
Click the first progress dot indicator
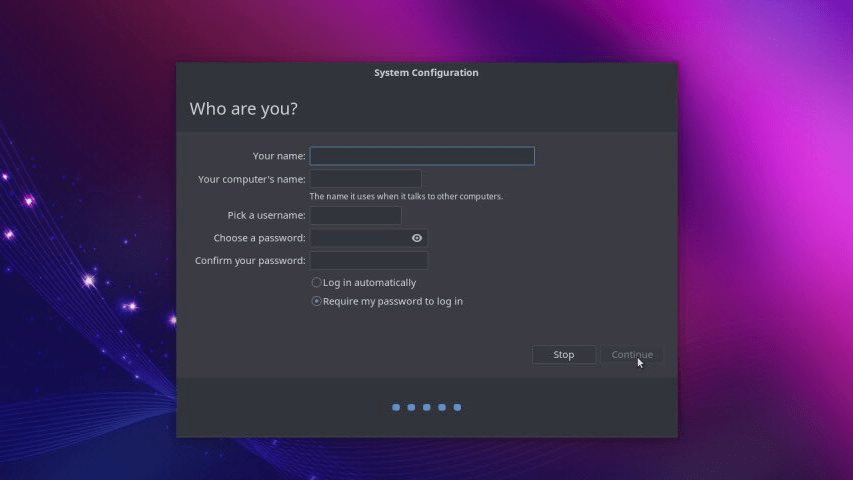[x=396, y=407]
